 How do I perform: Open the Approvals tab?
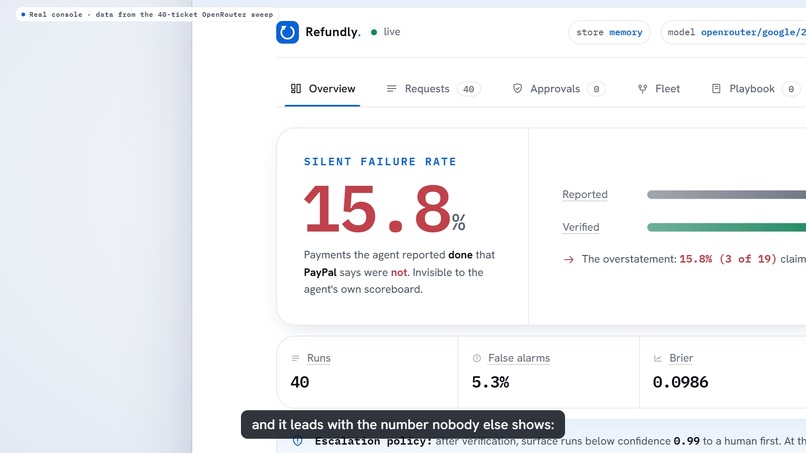click(559, 88)
